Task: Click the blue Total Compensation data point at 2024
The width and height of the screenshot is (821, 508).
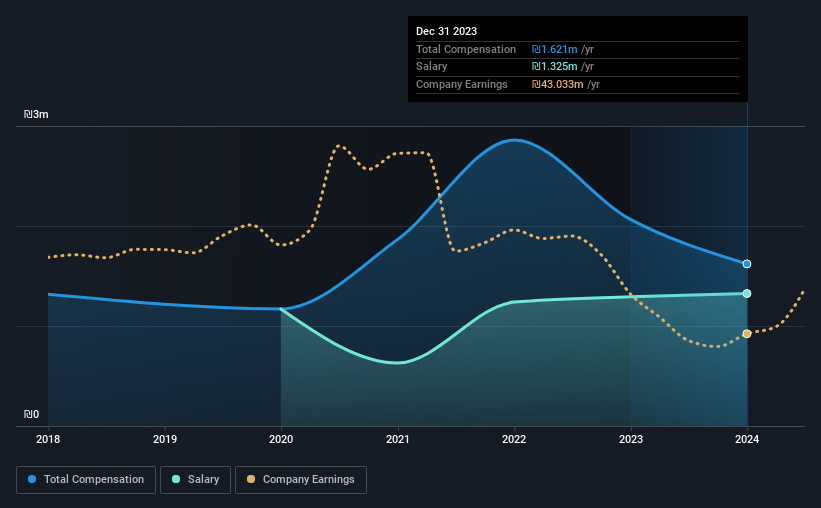Action: 747,264
